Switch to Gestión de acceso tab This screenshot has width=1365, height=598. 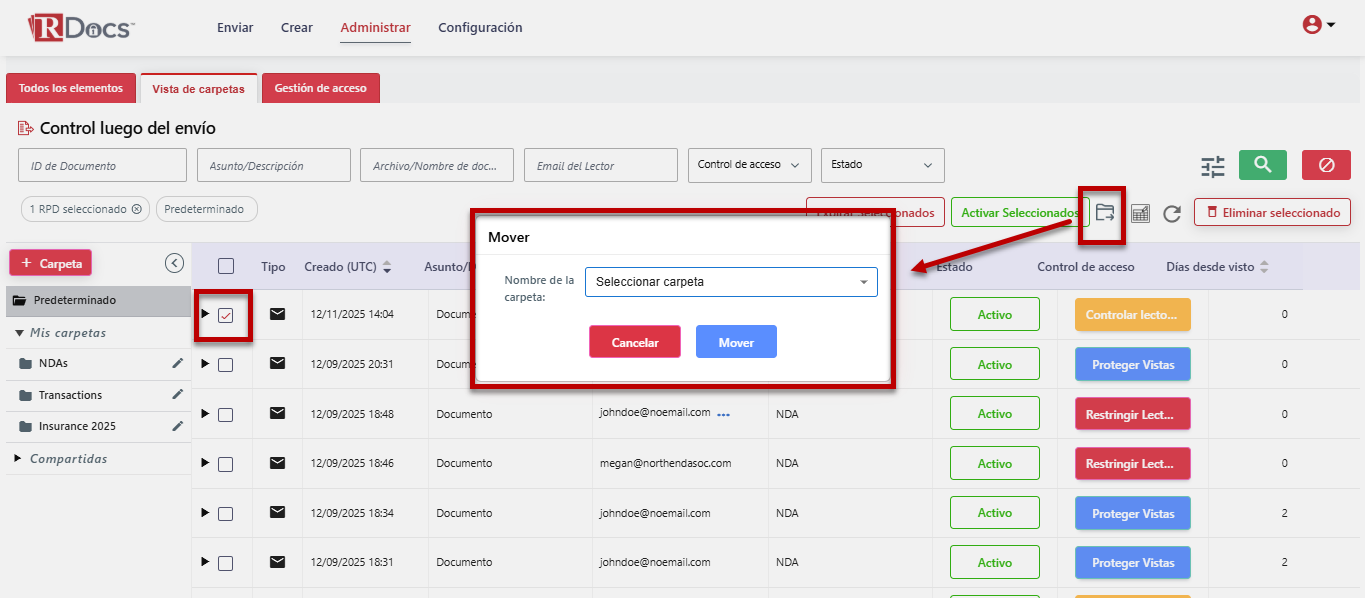pyautogui.click(x=320, y=88)
